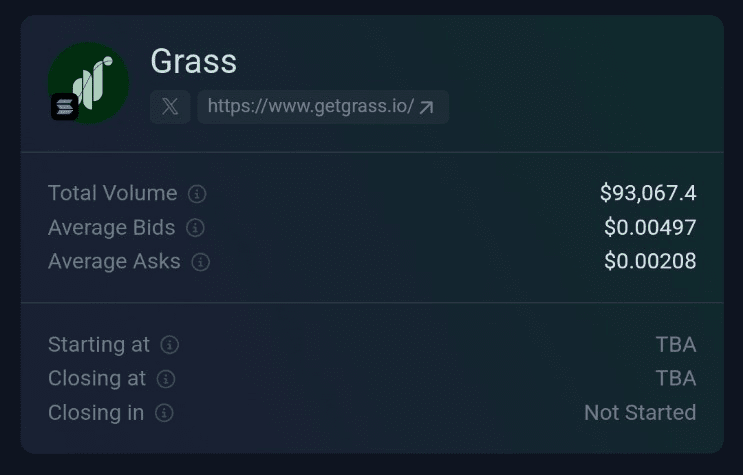Click the $0.00497 average bids value
Viewport: 743px width, 475px height.
pos(650,227)
